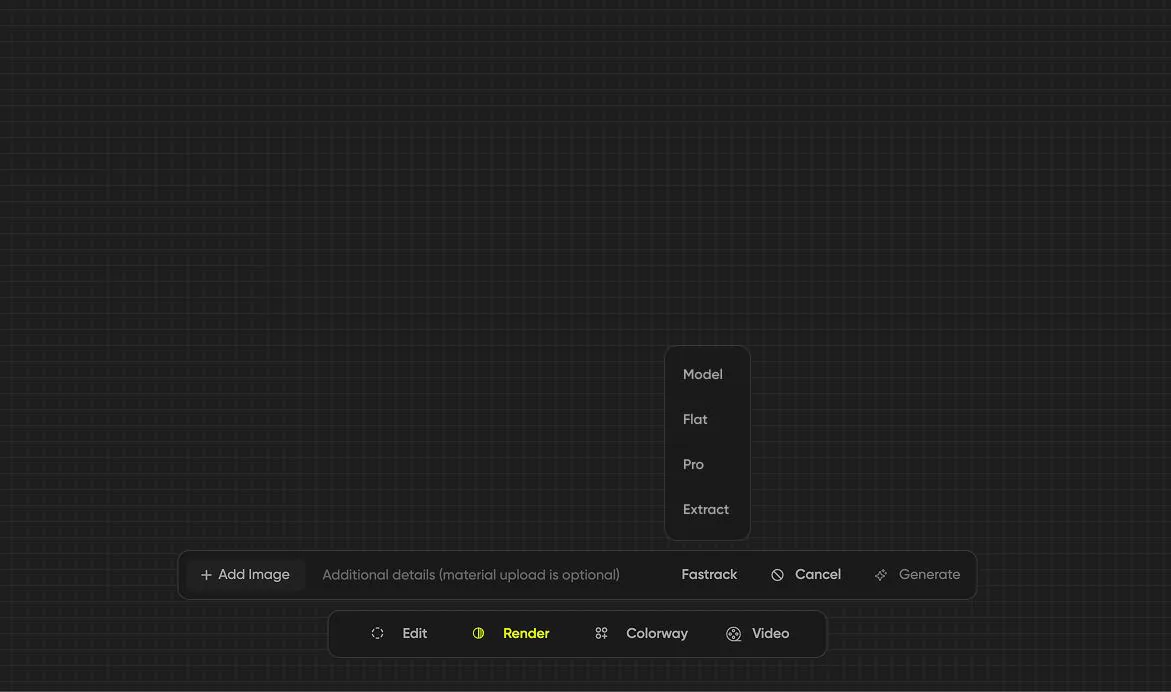1171x692 pixels.
Task: Click the film reel Video icon
Action: [733, 634]
